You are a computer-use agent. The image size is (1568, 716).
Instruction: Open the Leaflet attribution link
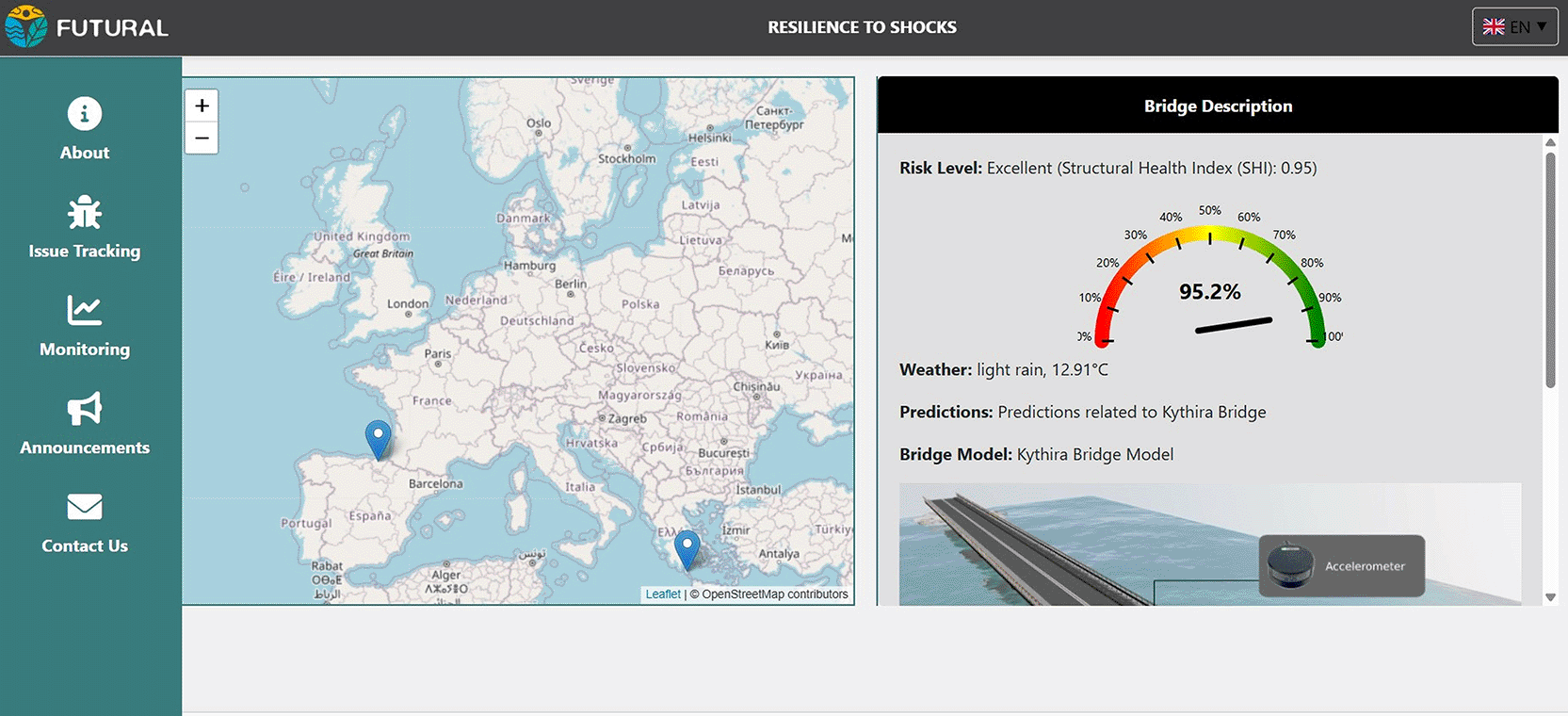(663, 594)
